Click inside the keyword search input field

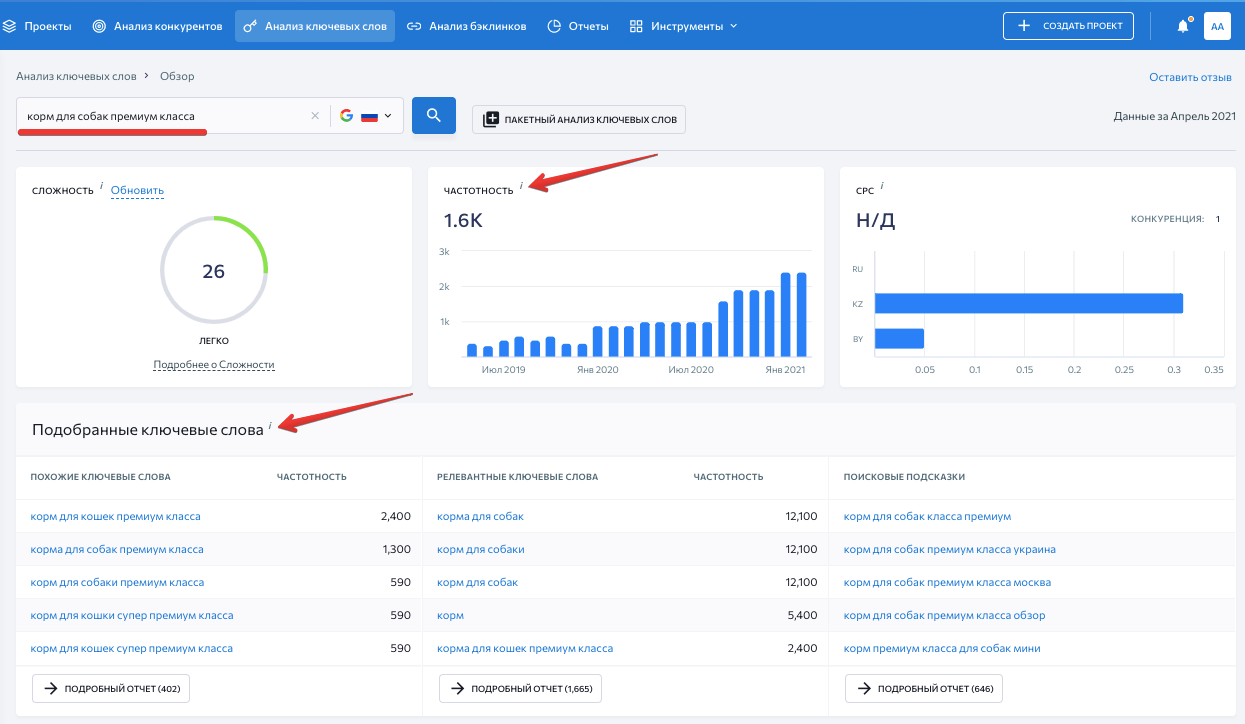150,115
